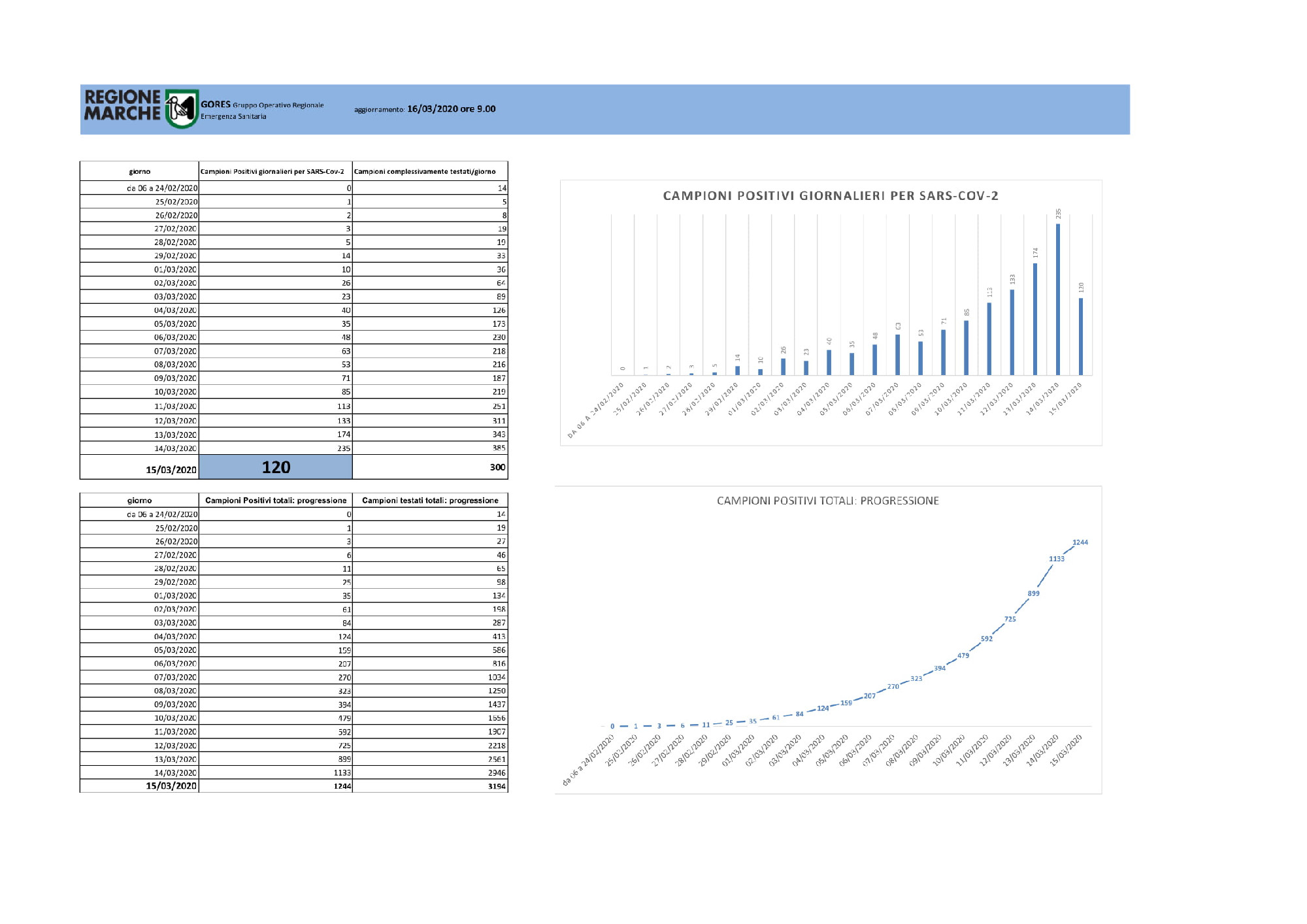This screenshot has width=1307, height=924.
Task: Click the 251 cell in the daily table
Action: tap(430, 406)
